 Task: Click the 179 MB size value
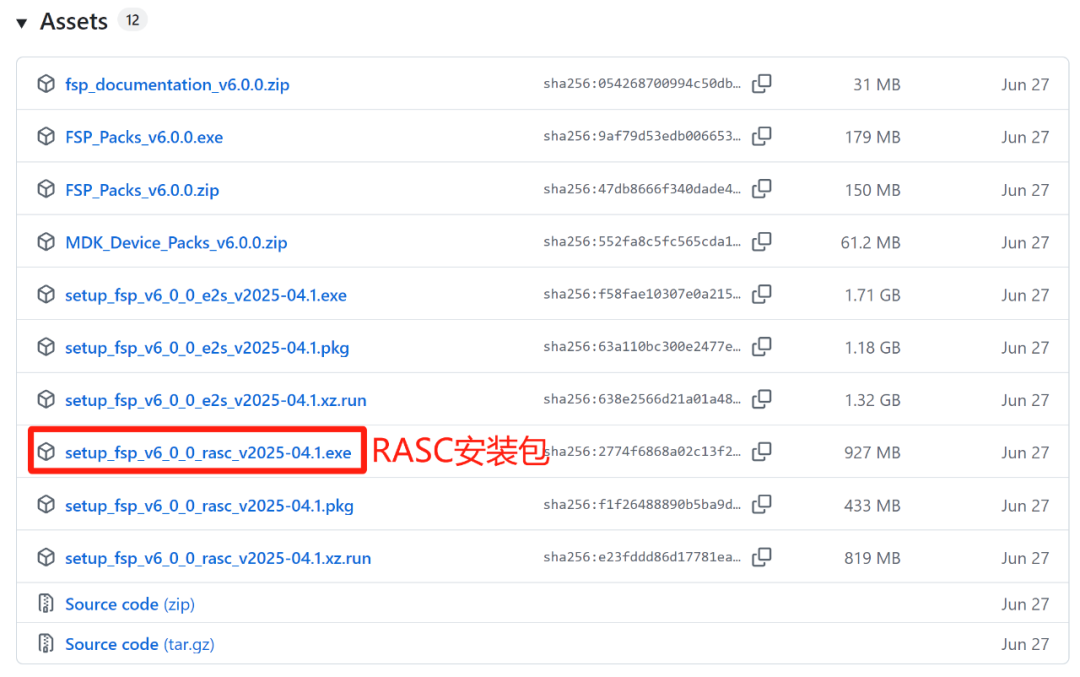click(x=873, y=137)
